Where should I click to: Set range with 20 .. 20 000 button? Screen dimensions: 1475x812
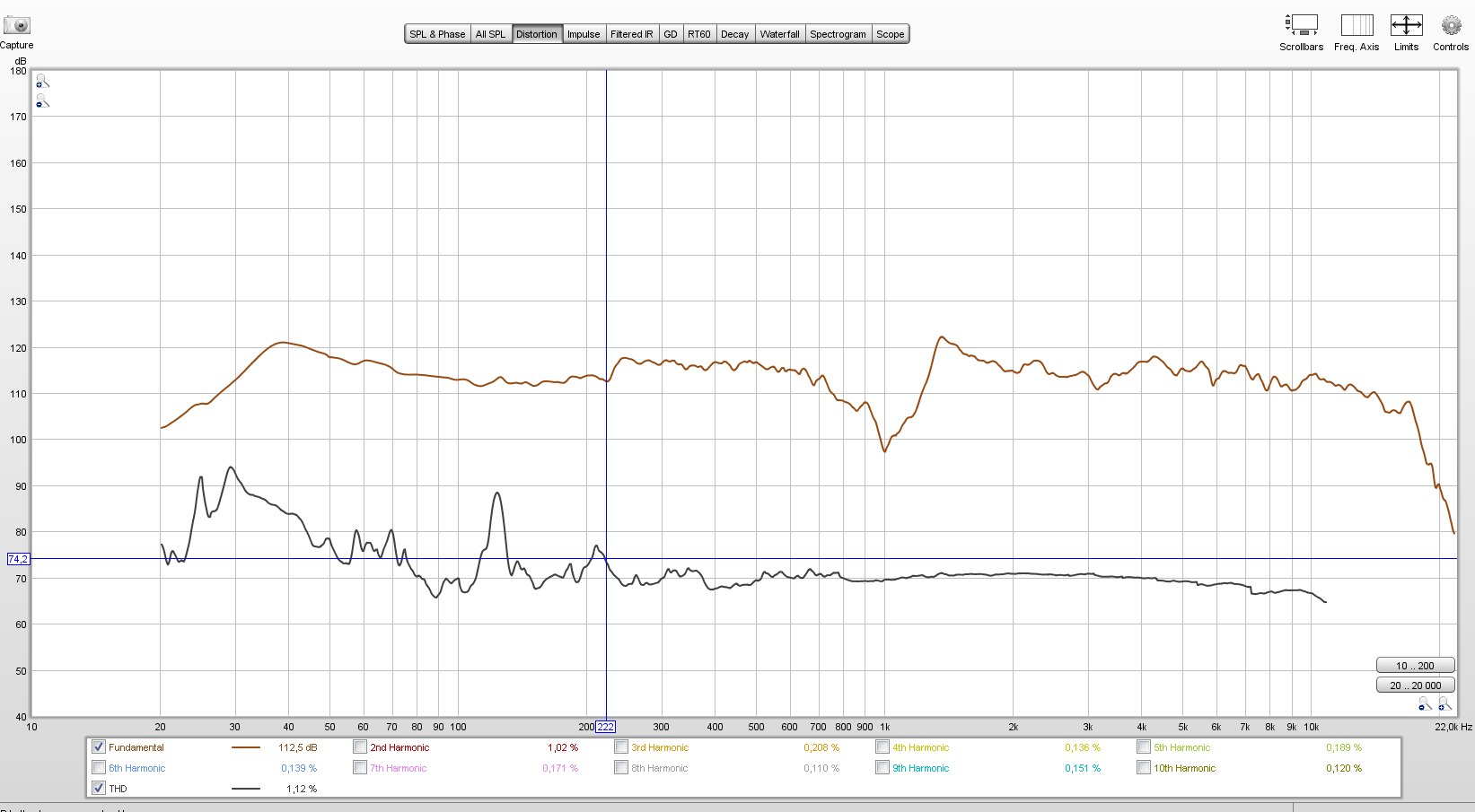(x=1415, y=685)
